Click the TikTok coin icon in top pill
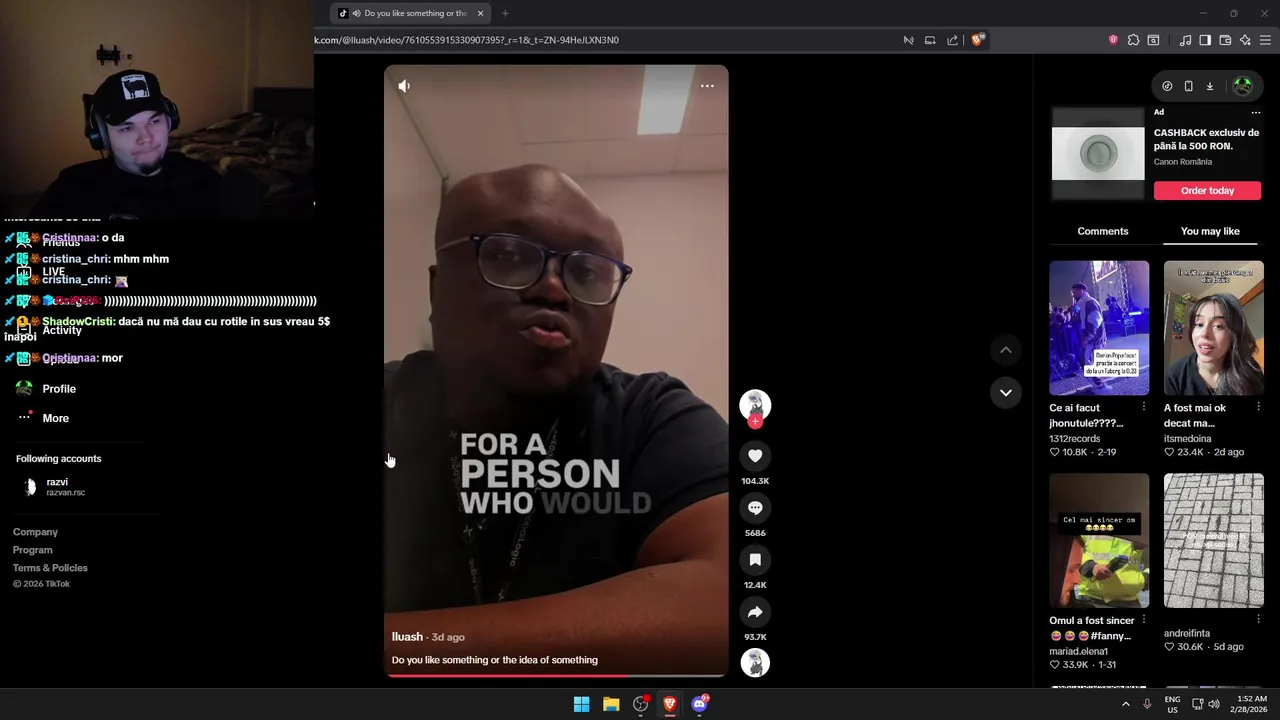 tap(1167, 86)
